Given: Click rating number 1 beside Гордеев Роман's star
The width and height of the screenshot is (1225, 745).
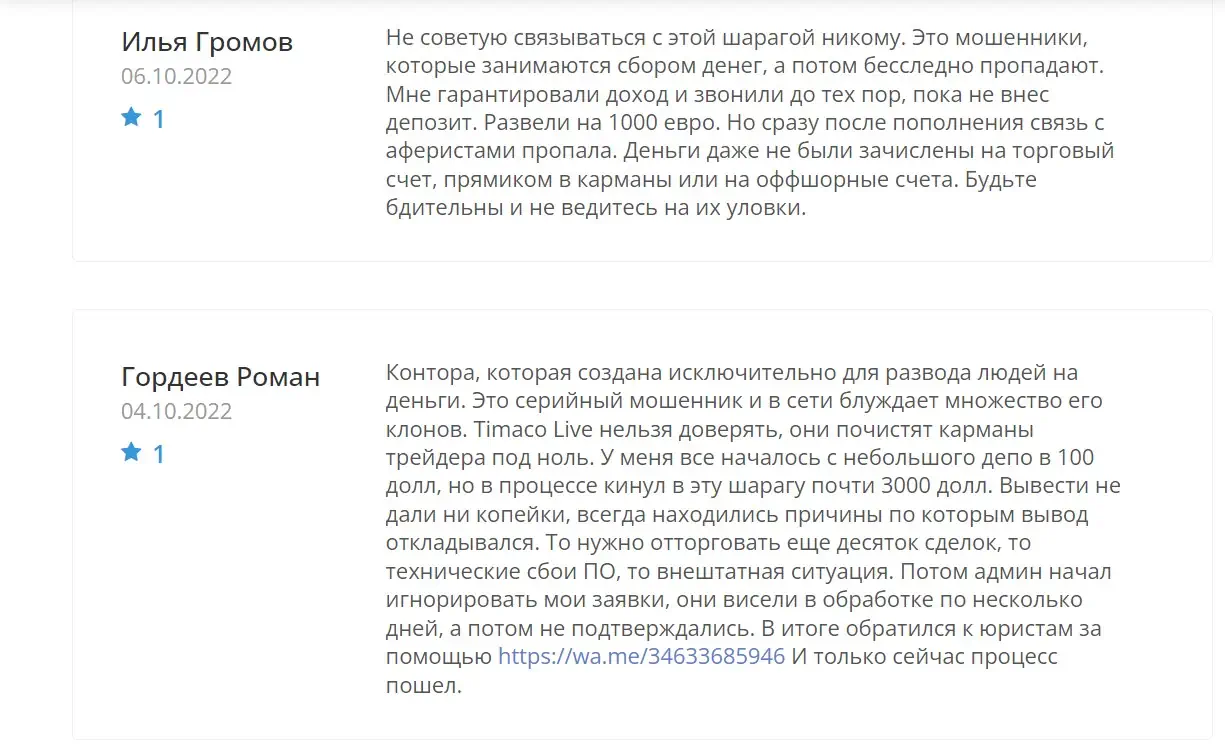Looking at the screenshot, I should [158, 454].
